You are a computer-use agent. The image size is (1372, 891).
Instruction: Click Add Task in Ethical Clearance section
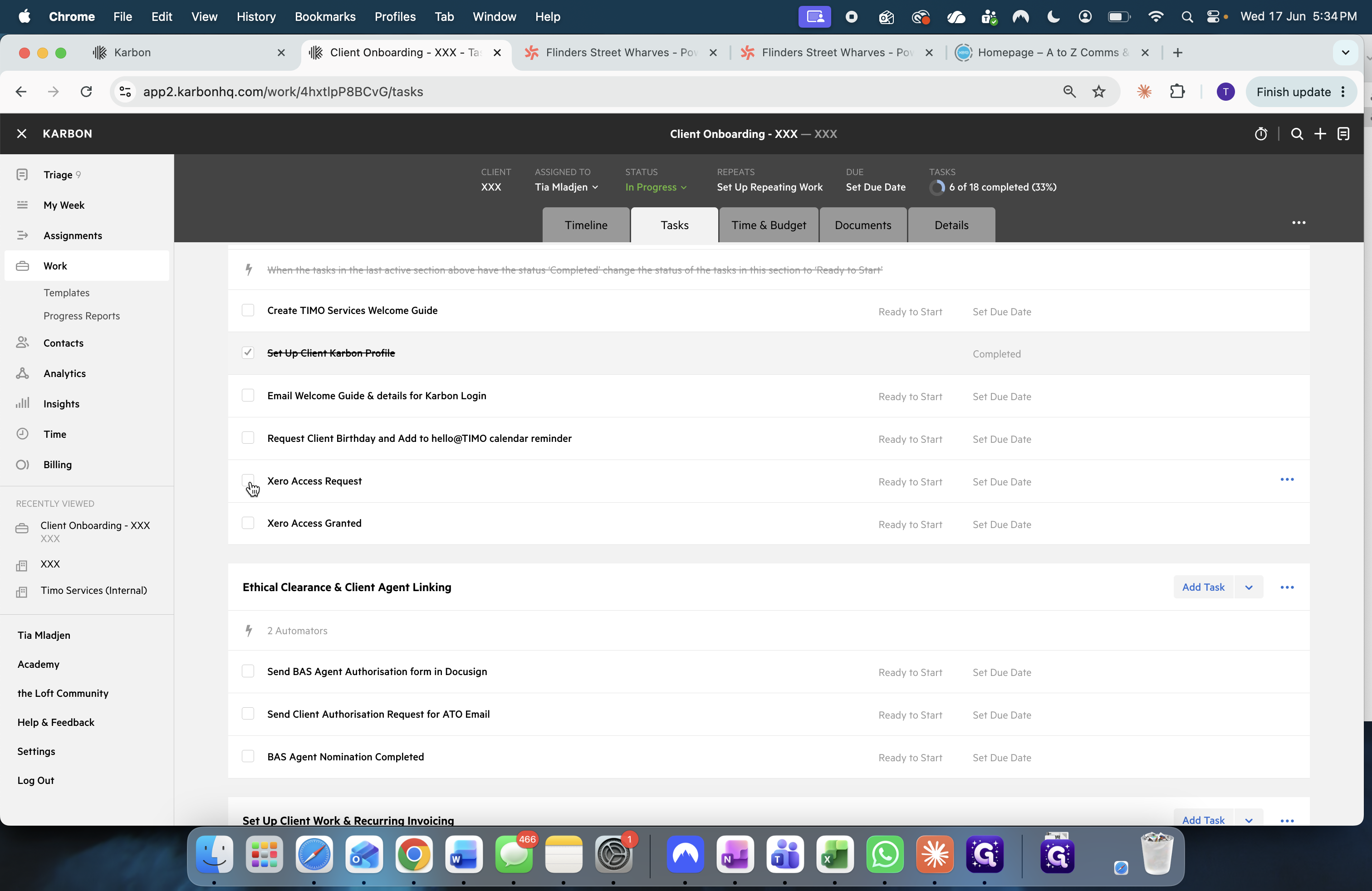[1203, 587]
